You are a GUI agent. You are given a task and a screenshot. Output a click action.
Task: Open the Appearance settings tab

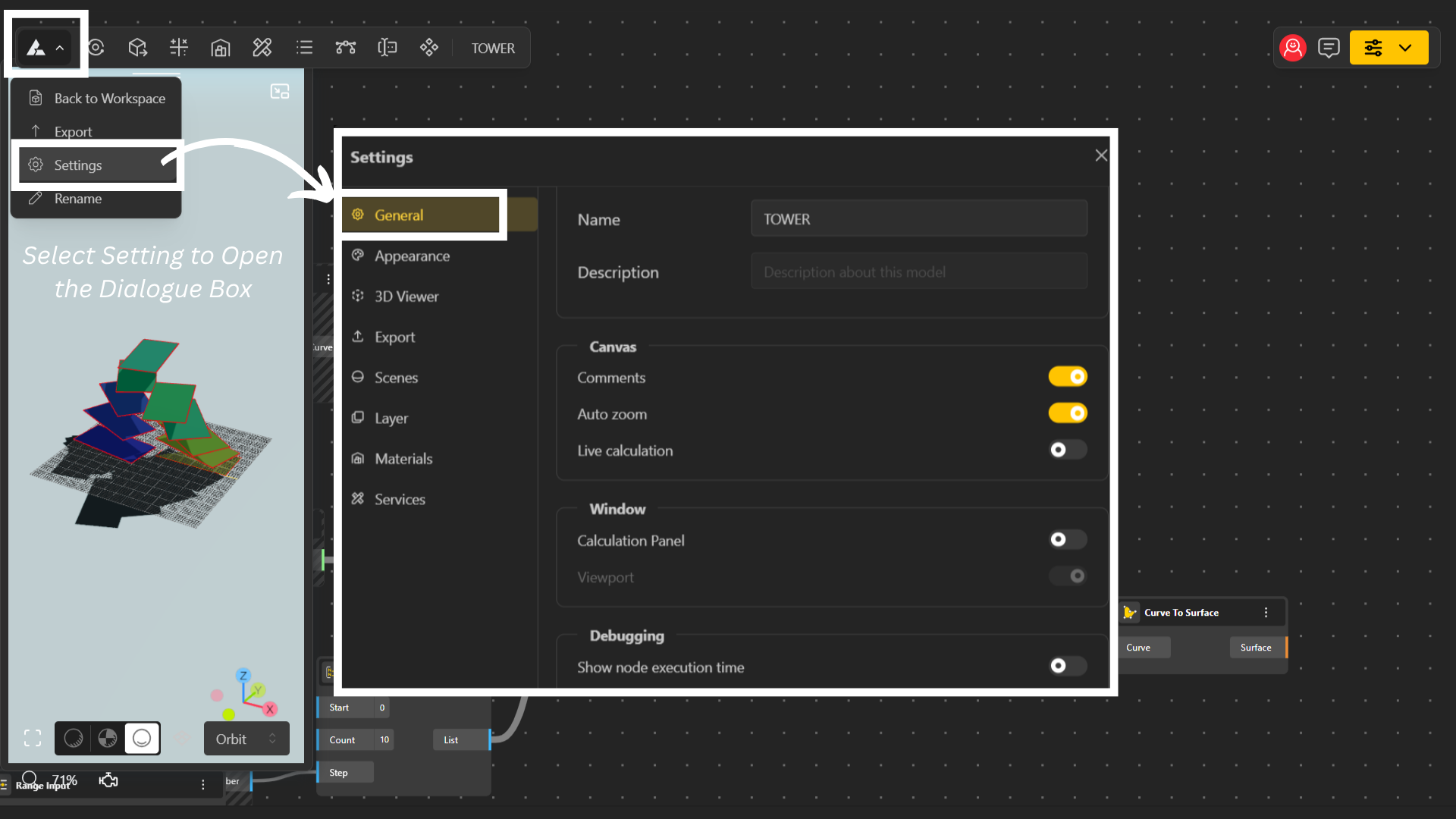point(412,256)
